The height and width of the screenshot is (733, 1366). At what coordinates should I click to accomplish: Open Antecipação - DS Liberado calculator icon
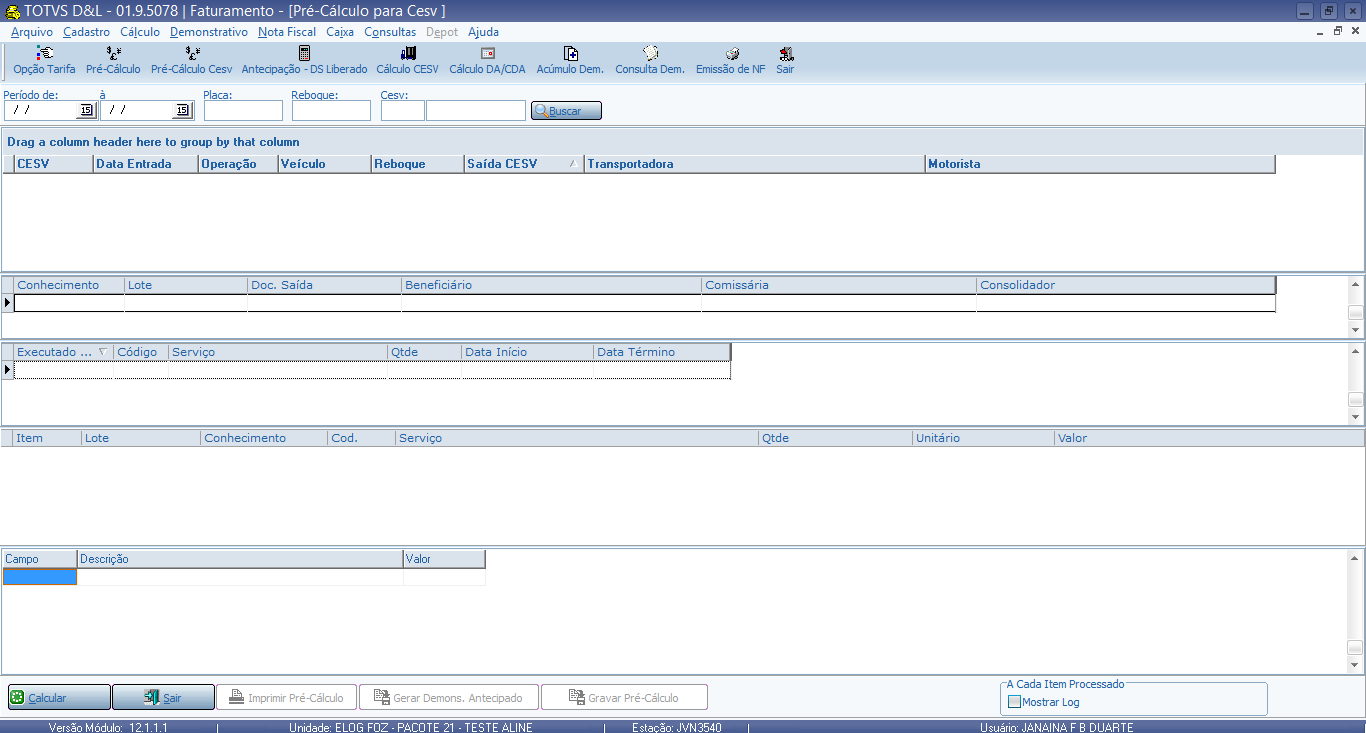[x=304, y=61]
